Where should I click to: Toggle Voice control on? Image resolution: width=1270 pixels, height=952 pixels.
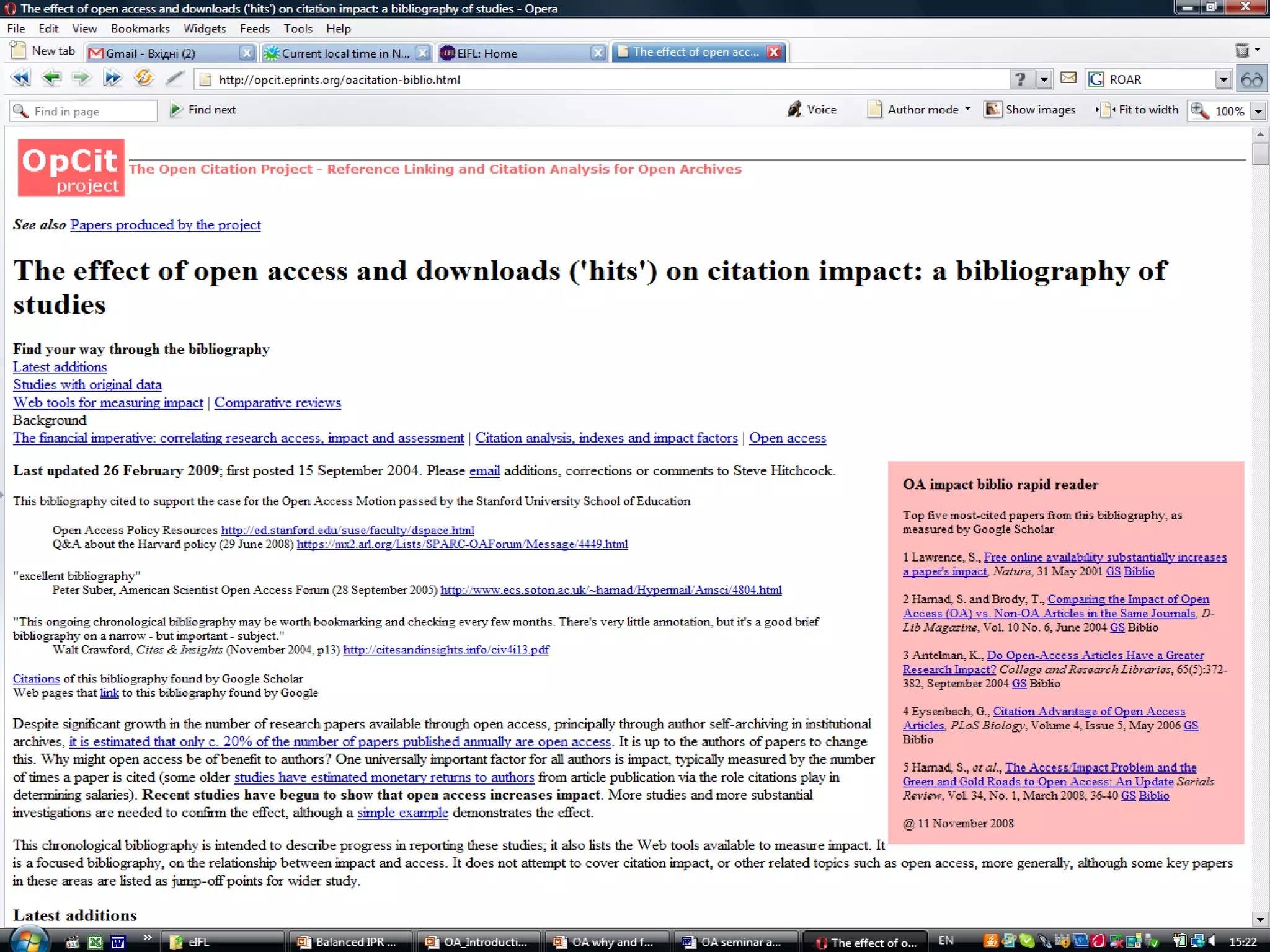pos(812,110)
